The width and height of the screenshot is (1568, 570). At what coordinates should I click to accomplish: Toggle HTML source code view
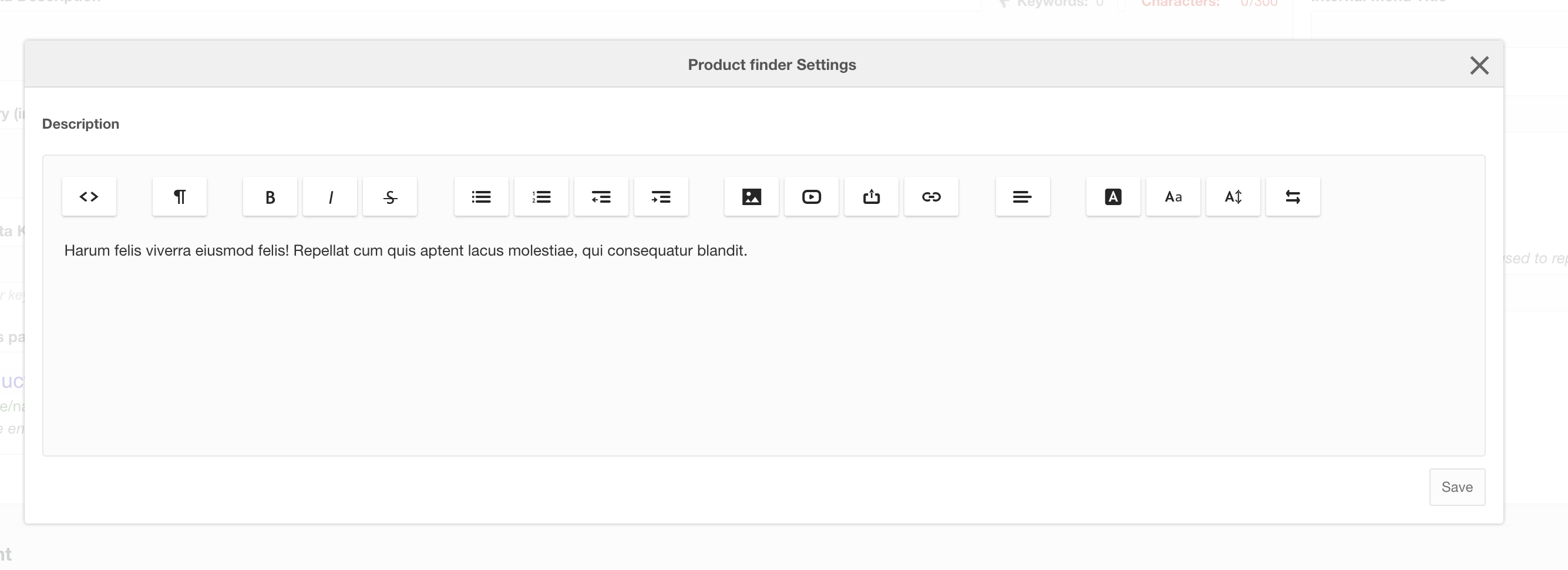[x=89, y=197]
